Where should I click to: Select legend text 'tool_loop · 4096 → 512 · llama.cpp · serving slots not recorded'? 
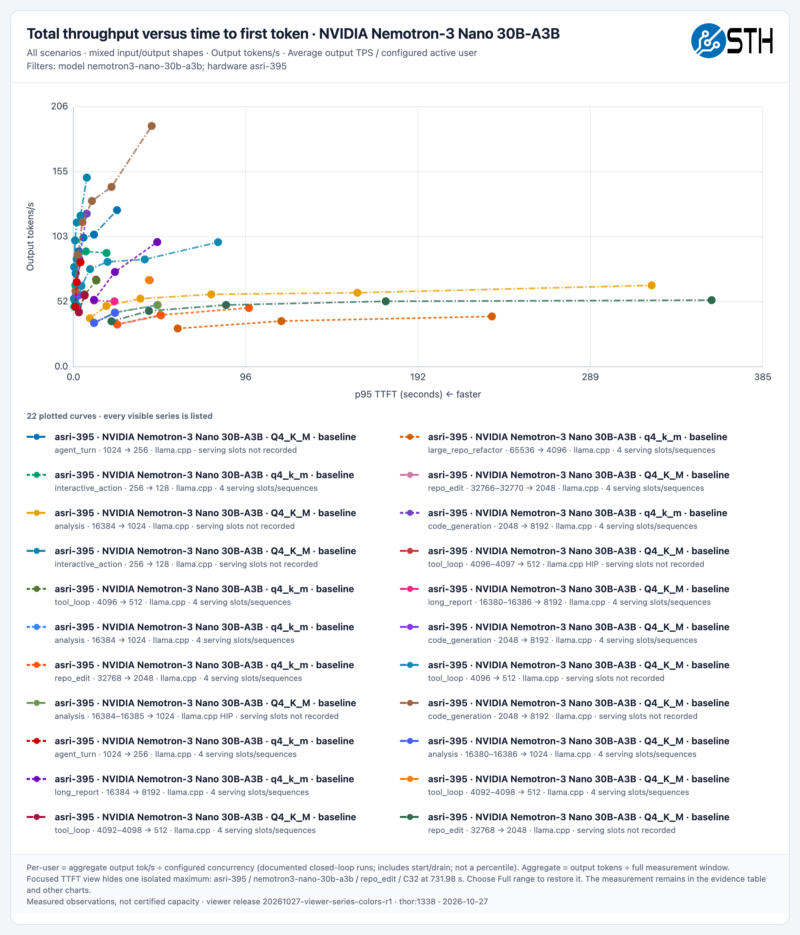(x=546, y=679)
